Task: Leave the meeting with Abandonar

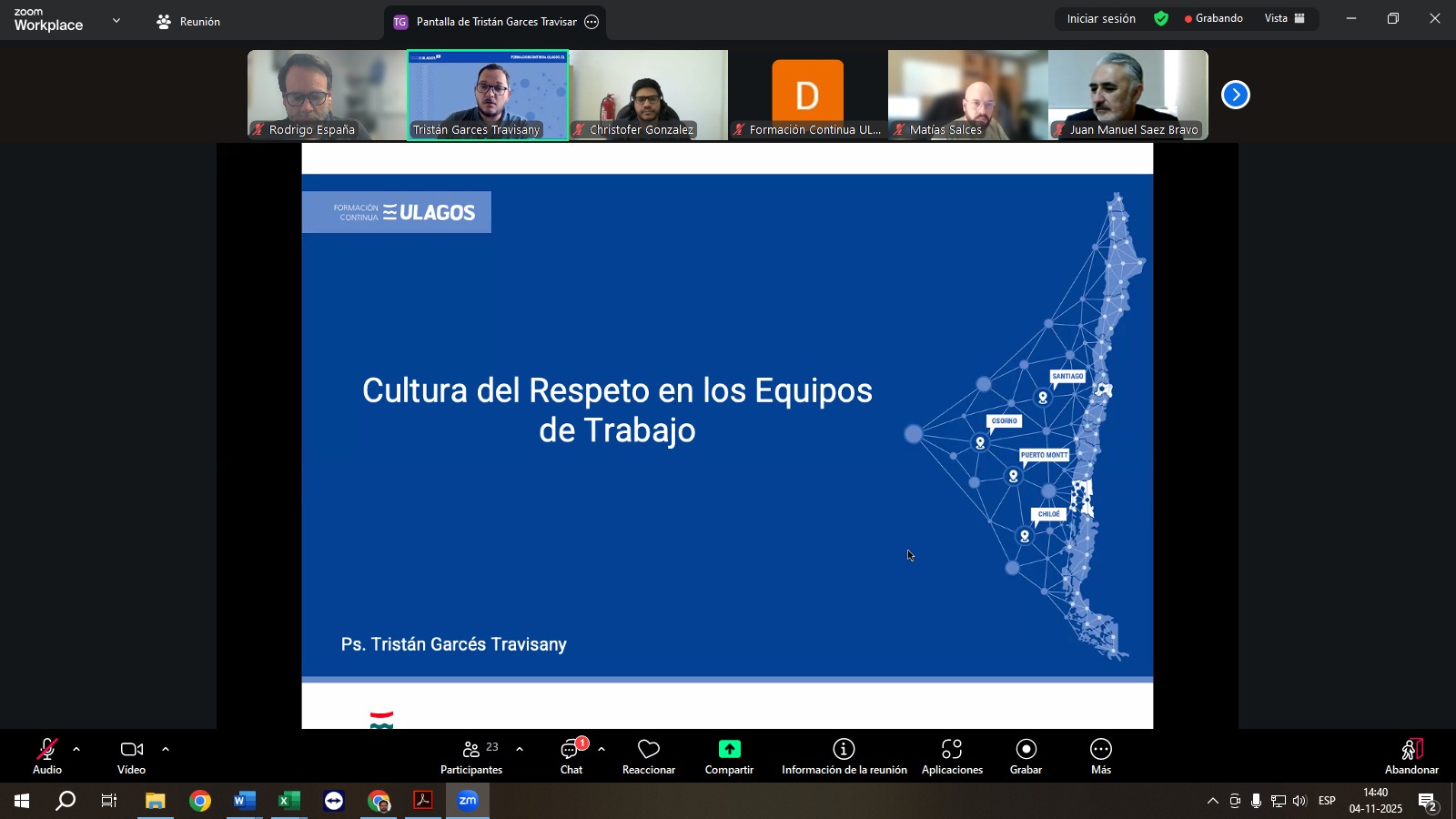Action: 1410,756
